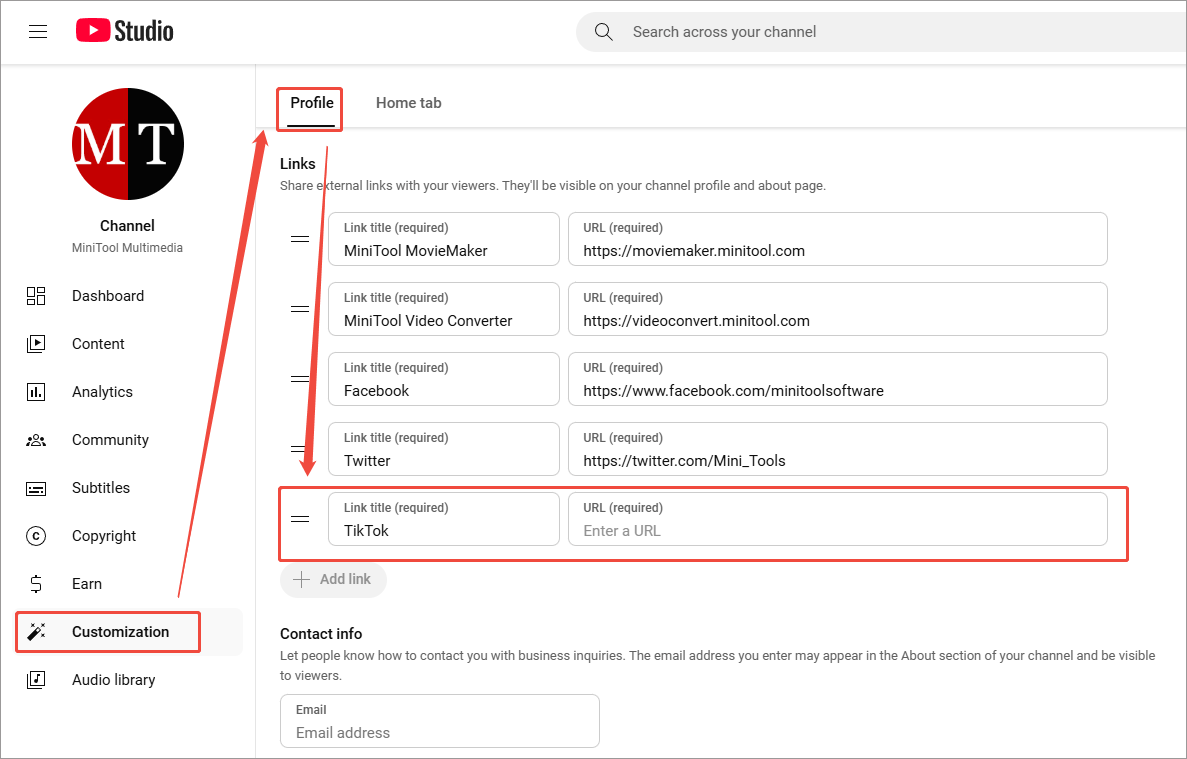
Task: Open the Audio library section
Action: point(129,680)
